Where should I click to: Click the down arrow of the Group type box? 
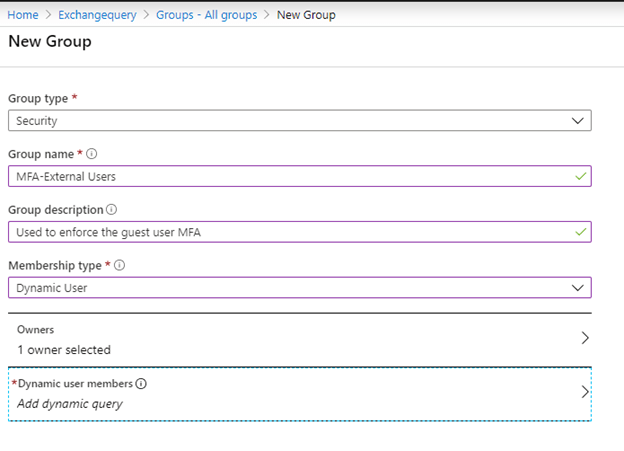tap(577, 120)
